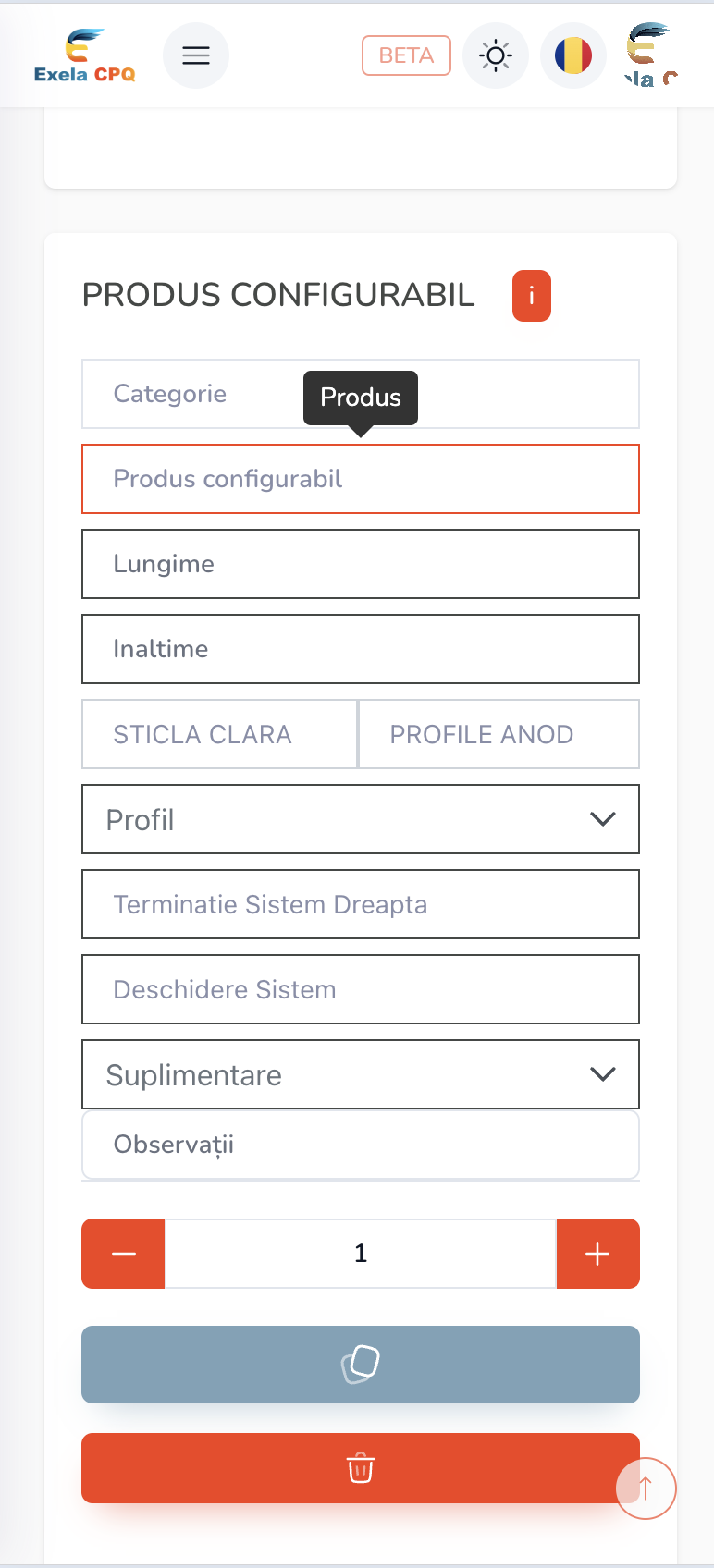Open the Categorie selector field
This screenshot has width=714, height=1568.
[185, 394]
